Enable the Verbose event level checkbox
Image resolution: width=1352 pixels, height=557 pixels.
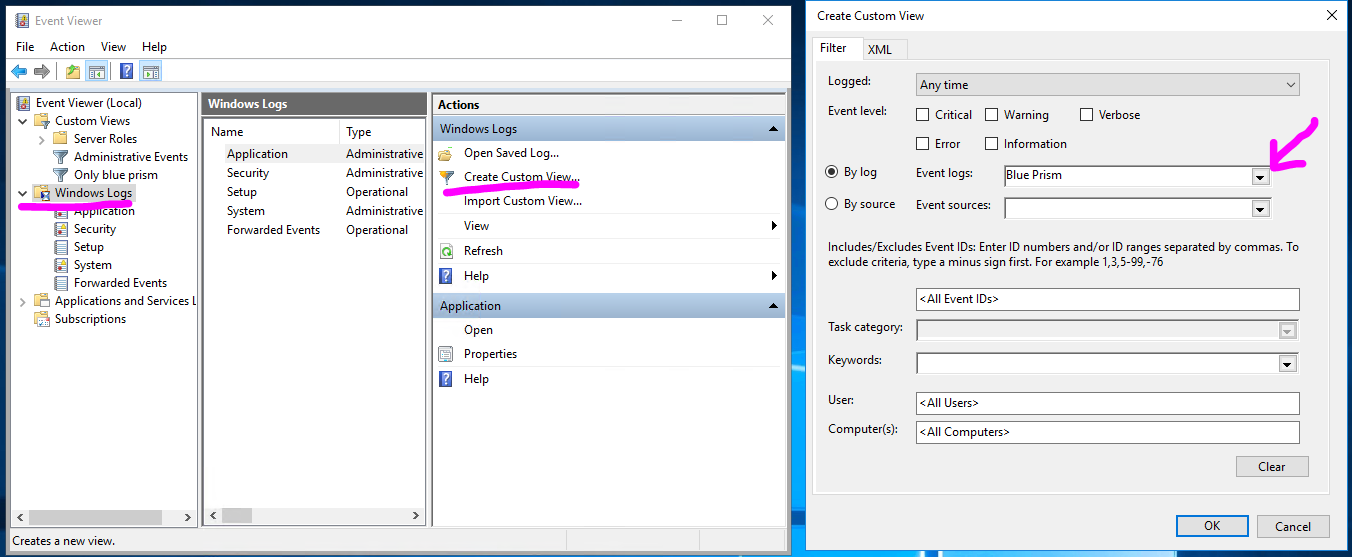(x=1086, y=115)
